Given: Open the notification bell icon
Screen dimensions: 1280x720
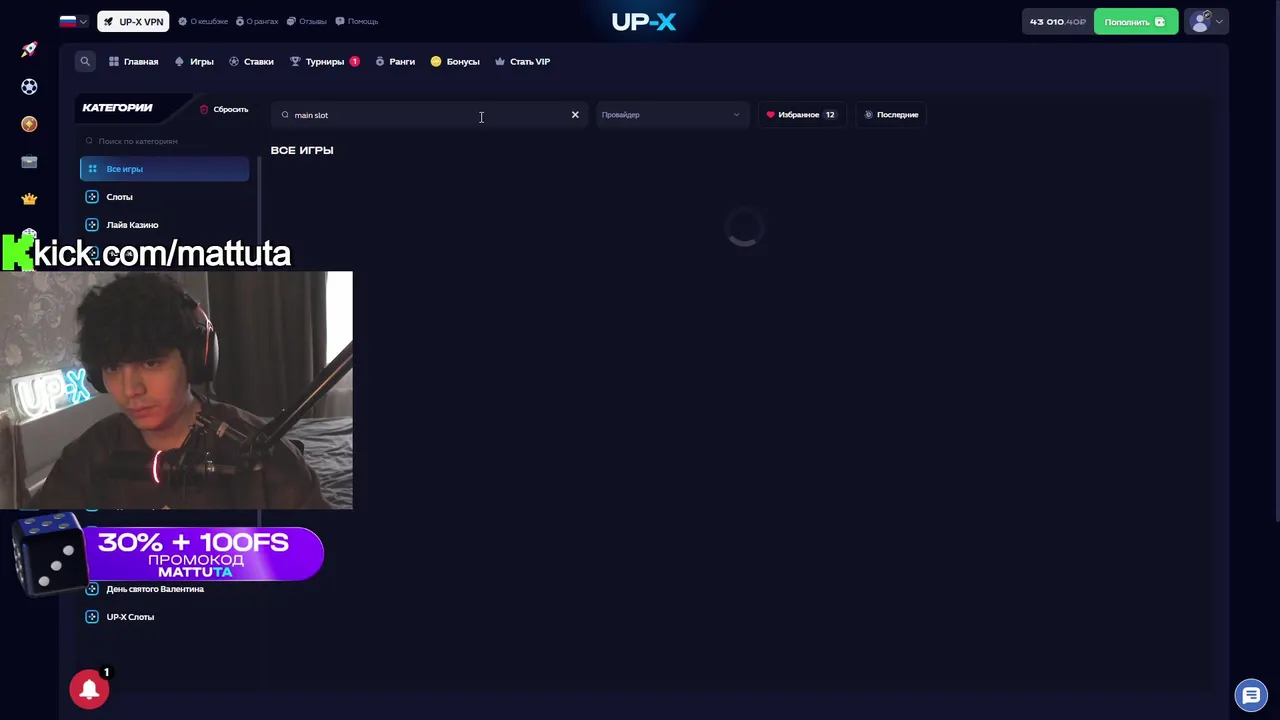Looking at the screenshot, I should (89, 689).
